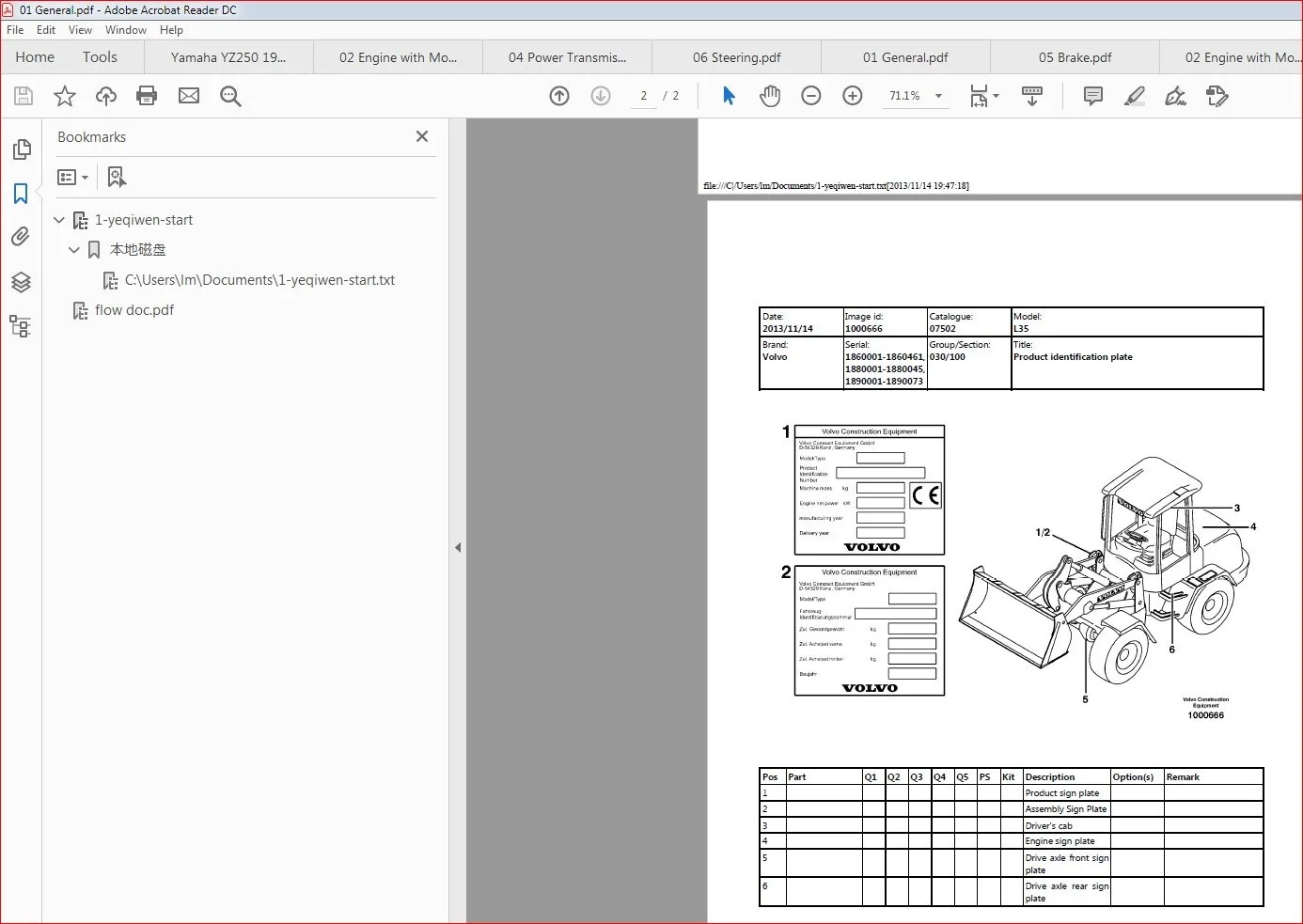Image resolution: width=1303 pixels, height=924 pixels.
Task: Click the Find text magnifier icon
Action: pyautogui.click(x=230, y=96)
